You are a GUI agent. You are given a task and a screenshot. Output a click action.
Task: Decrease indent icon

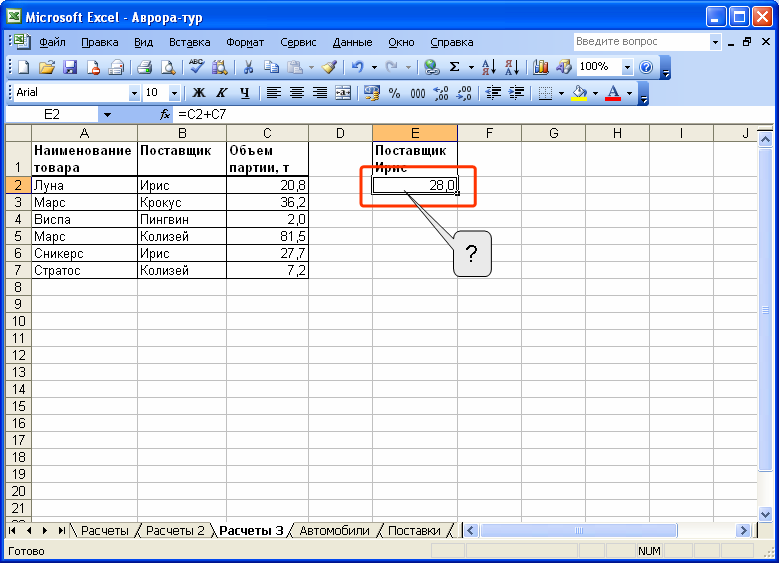point(493,93)
